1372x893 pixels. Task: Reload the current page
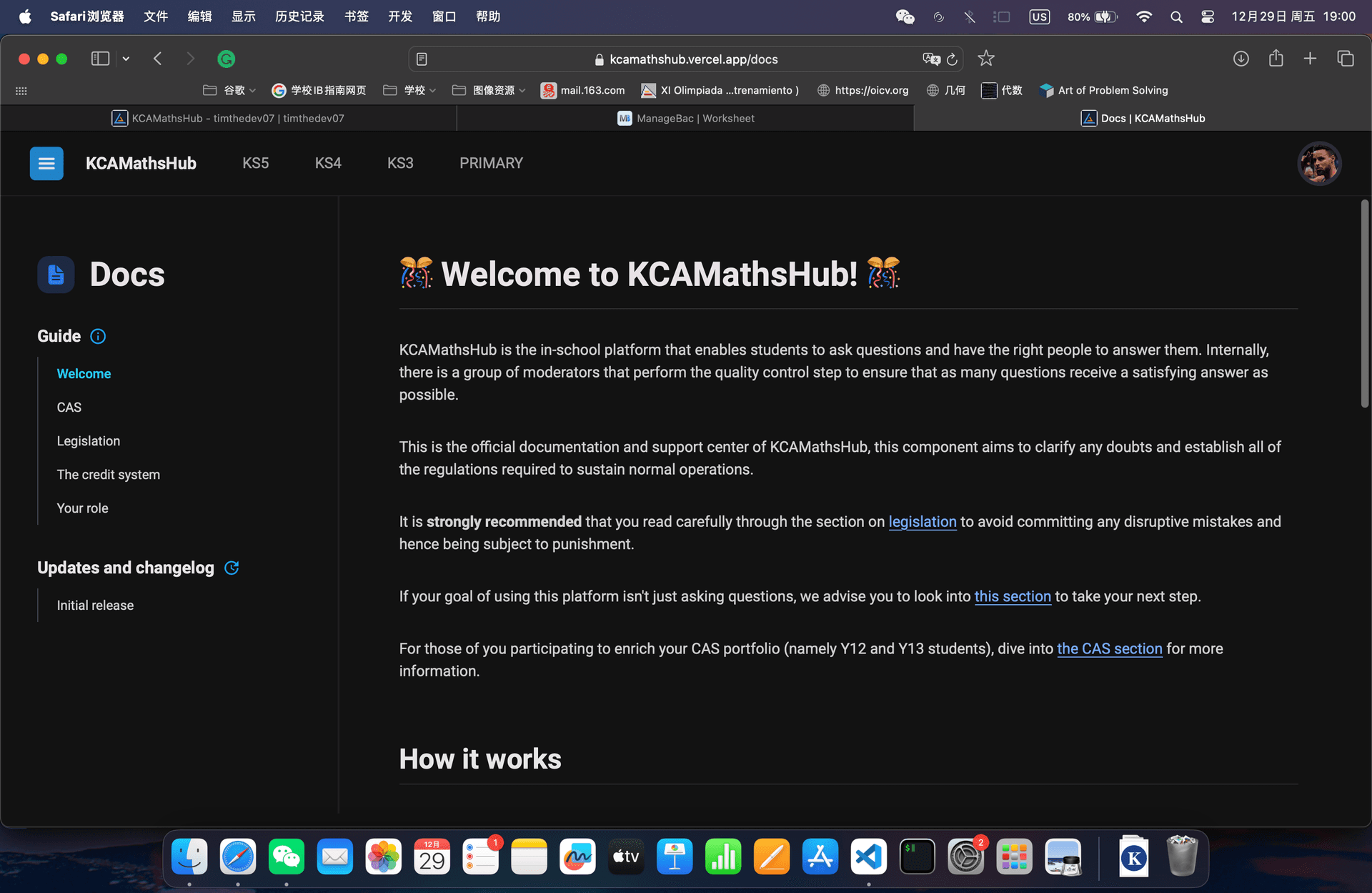tap(952, 59)
